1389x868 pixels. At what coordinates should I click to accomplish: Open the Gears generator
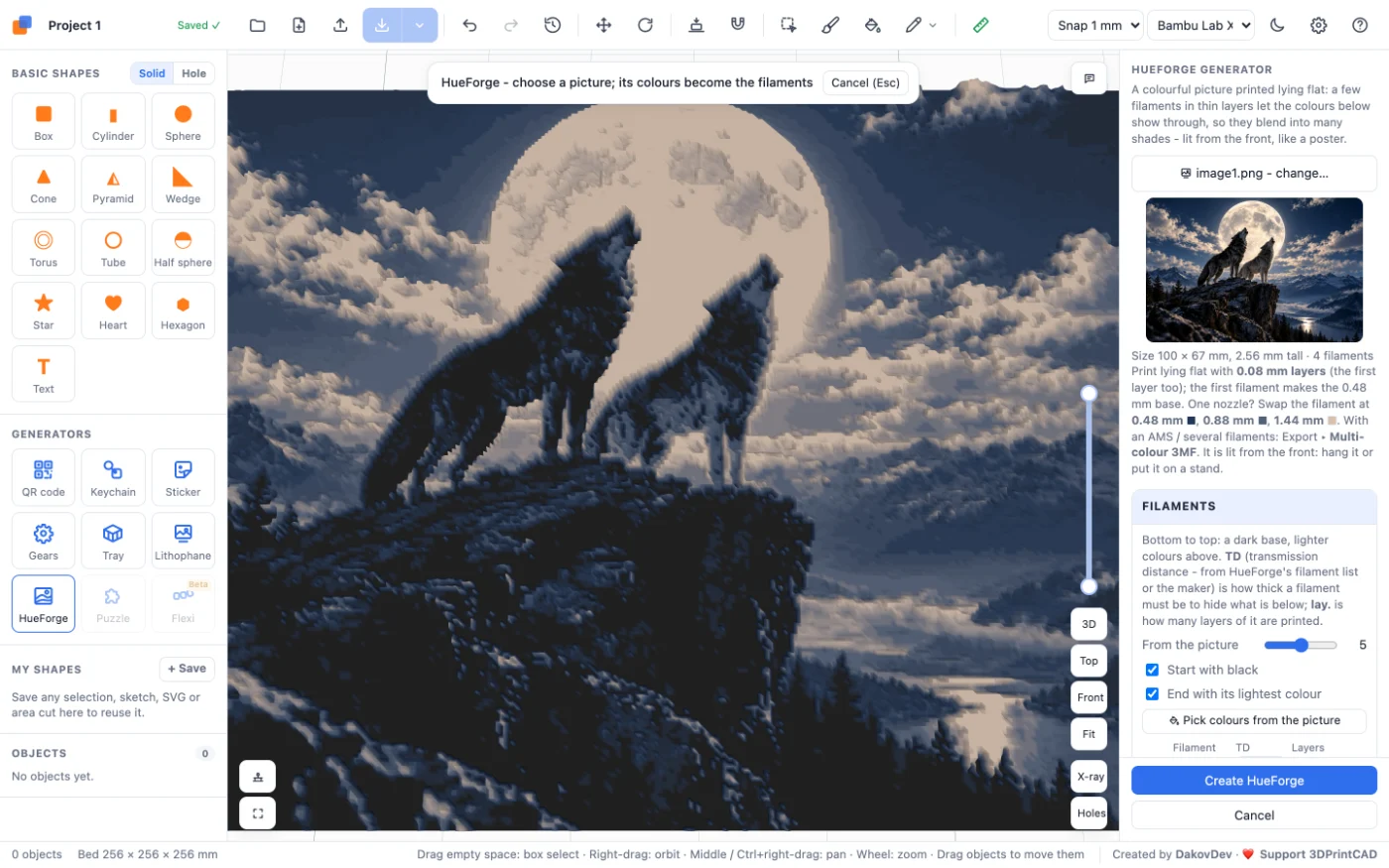(x=44, y=541)
